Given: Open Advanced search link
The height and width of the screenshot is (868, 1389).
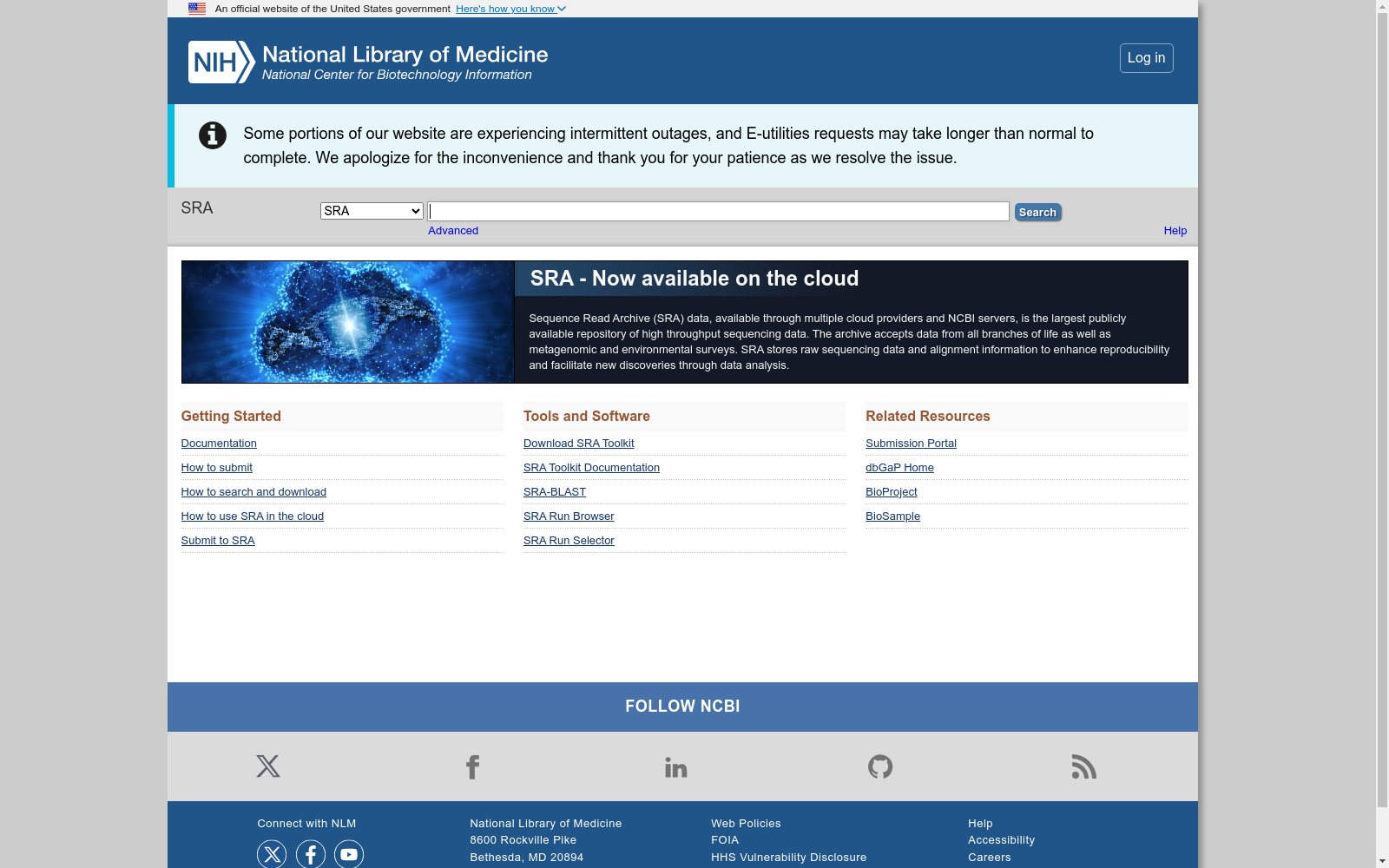Looking at the screenshot, I should [x=453, y=231].
